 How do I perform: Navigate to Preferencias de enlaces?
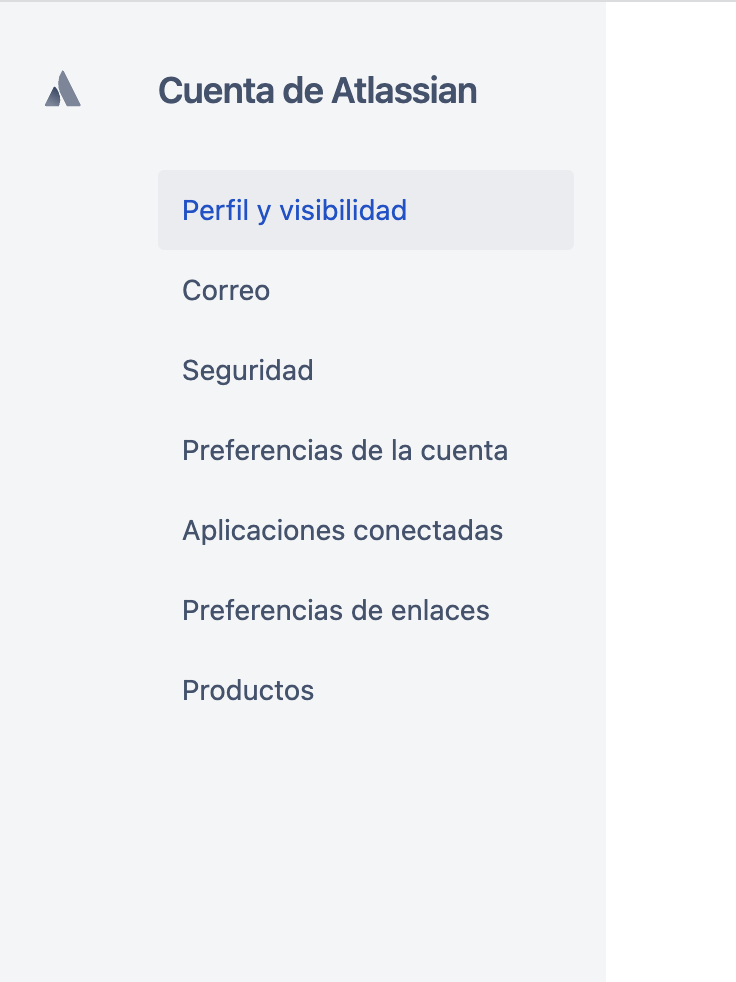[x=336, y=611]
